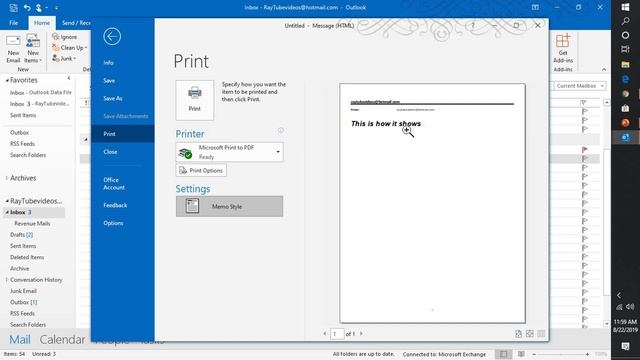Switch to Mail navigation
640x360 pixels.
tap(20, 340)
